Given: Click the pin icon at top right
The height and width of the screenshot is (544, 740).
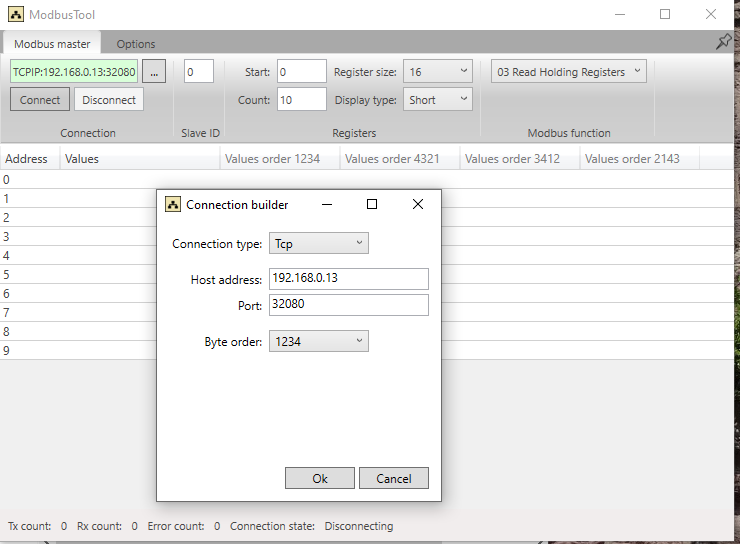Looking at the screenshot, I should pyautogui.click(x=723, y=42).
